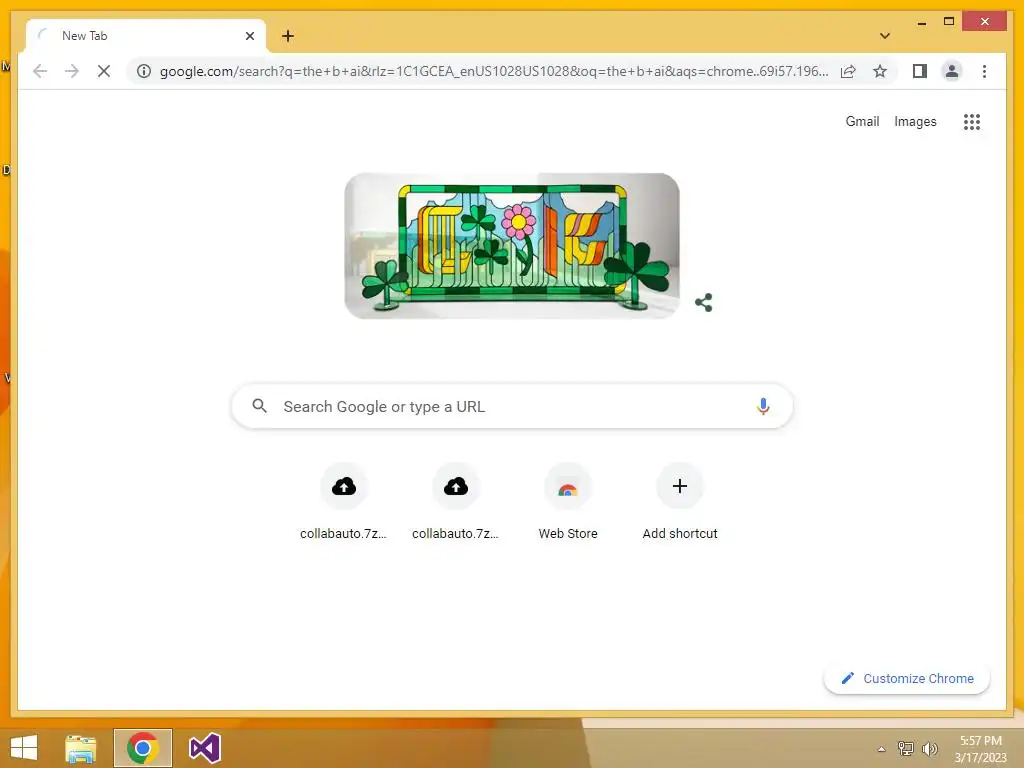
Task: Open Images link
Action: (915, 121)
